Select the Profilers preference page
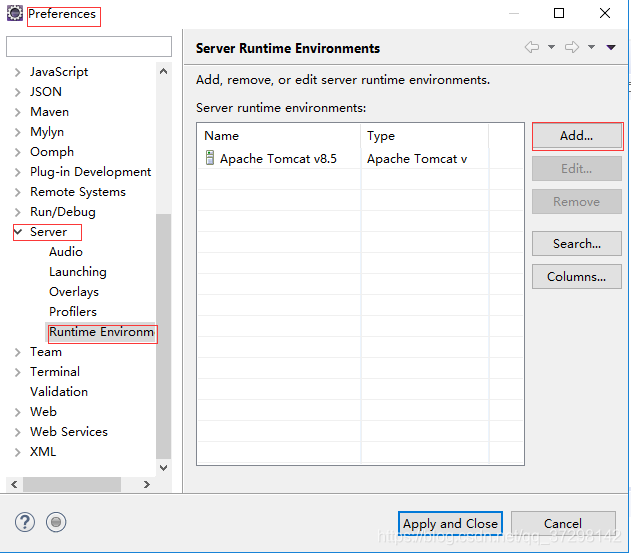The image size is (631, 555). tap(73, 312)
